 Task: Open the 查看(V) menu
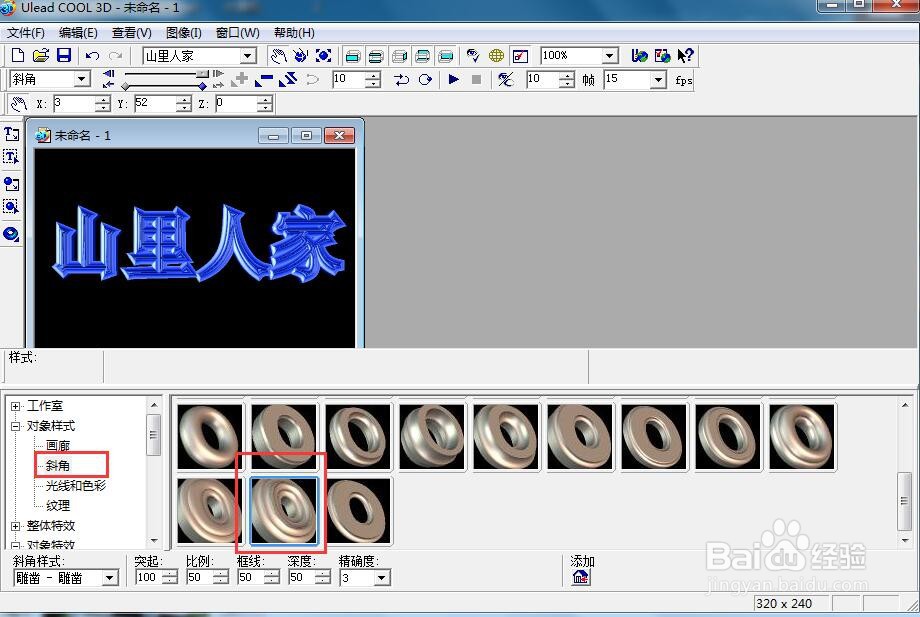131,33
